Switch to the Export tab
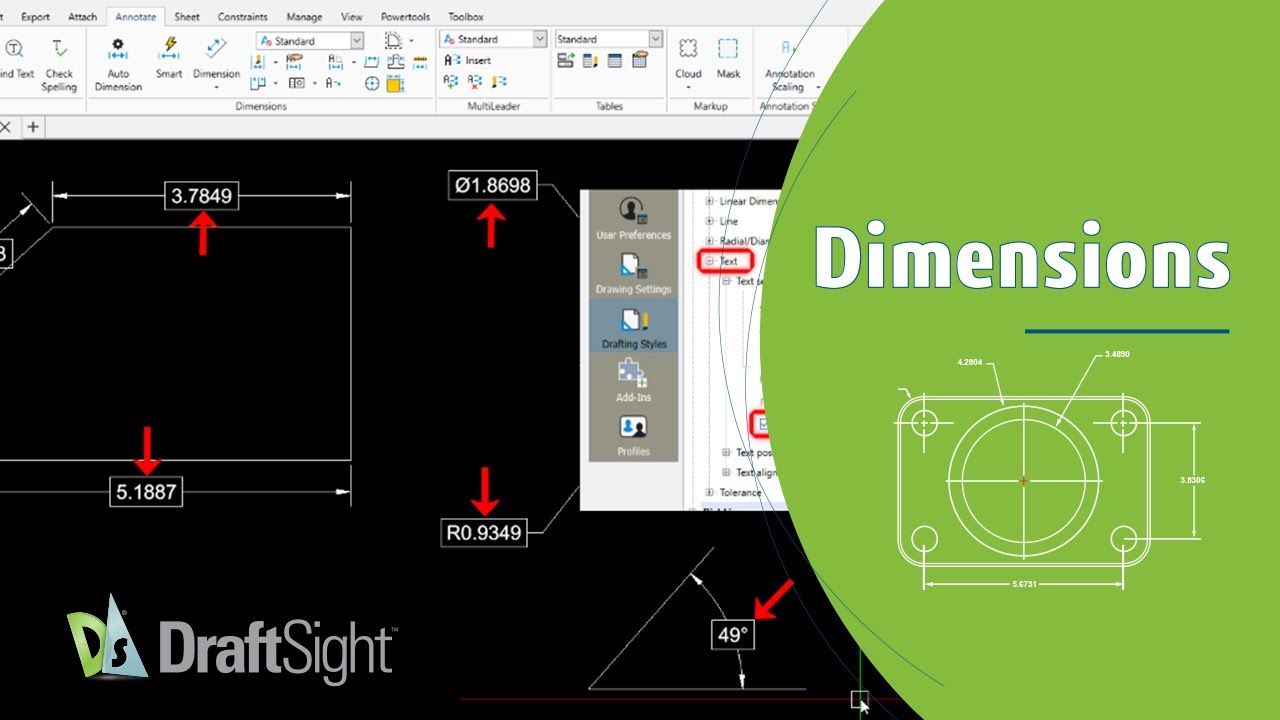Viewport: 1280px width, 720px height. tap(35, 17)
